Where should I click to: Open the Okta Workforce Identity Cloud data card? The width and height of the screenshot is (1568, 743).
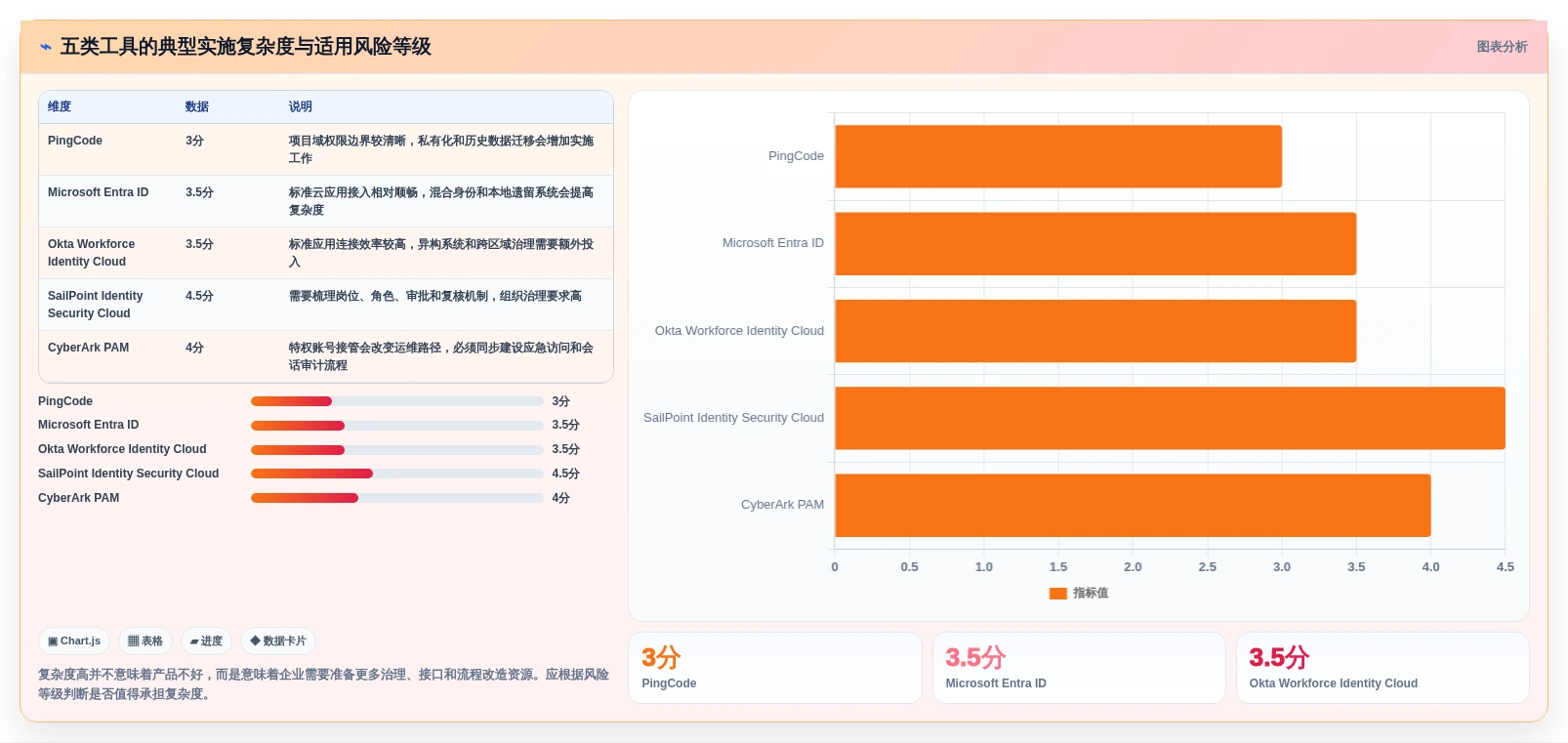pyautogui.click(x=1382, y=668)
